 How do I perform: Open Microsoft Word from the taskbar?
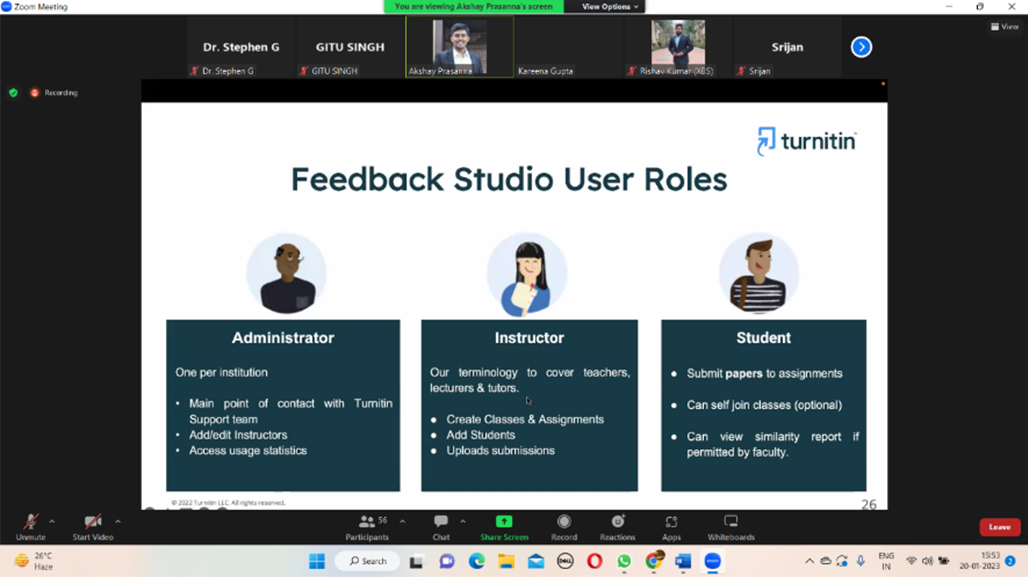pos(683,561)
